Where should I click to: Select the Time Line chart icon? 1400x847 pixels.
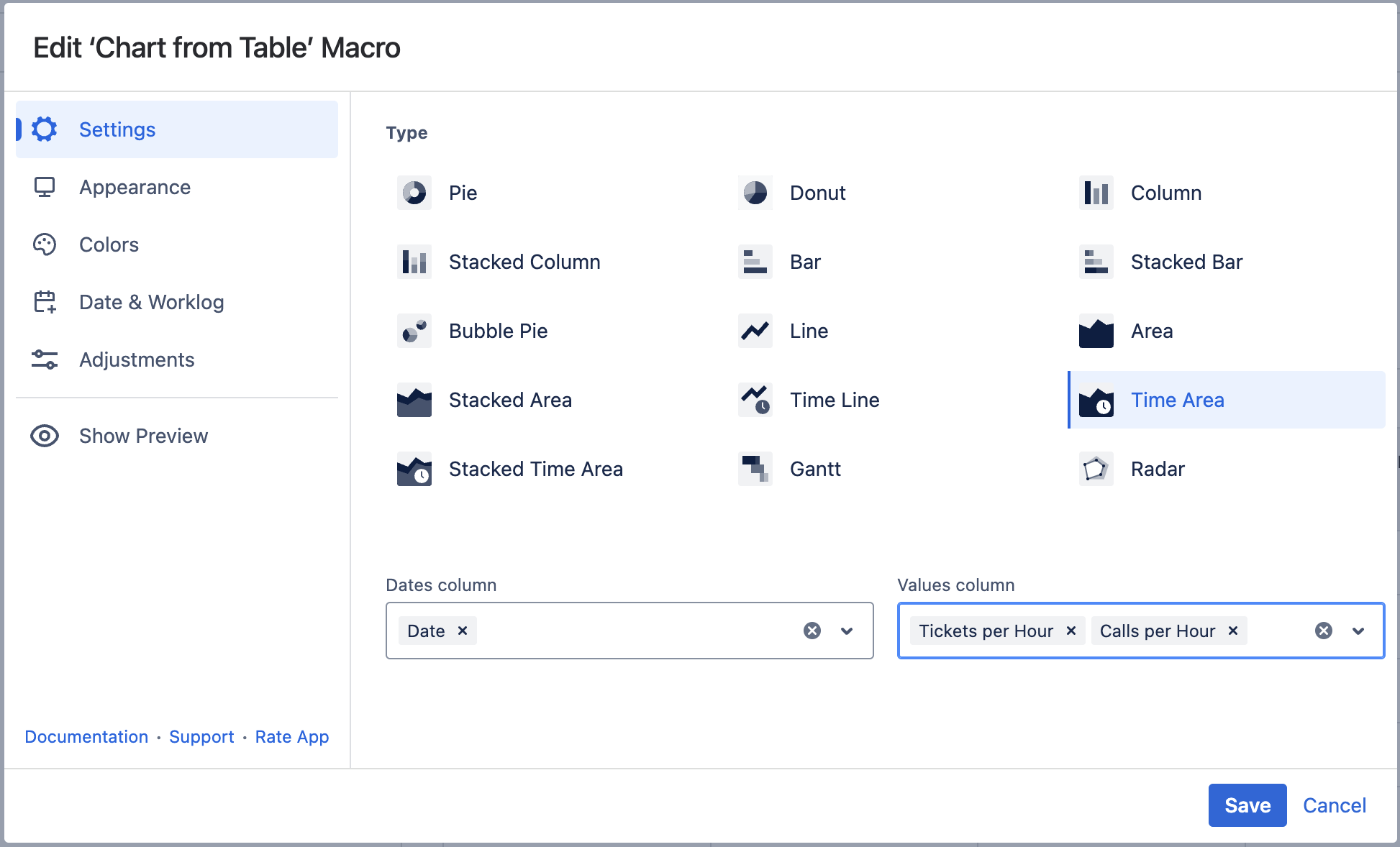755,400
